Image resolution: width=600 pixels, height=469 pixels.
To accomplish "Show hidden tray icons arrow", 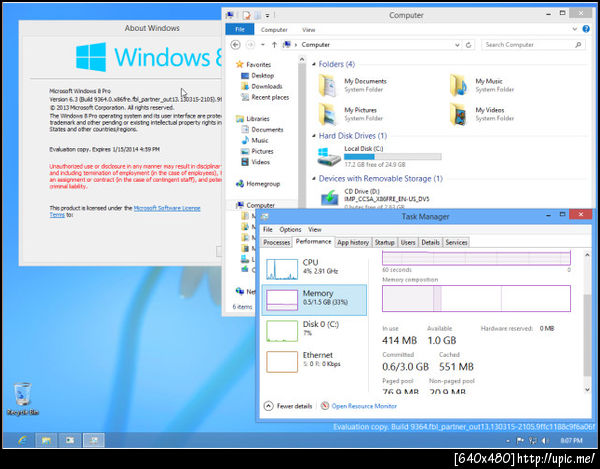I will (x=507, y=441).
